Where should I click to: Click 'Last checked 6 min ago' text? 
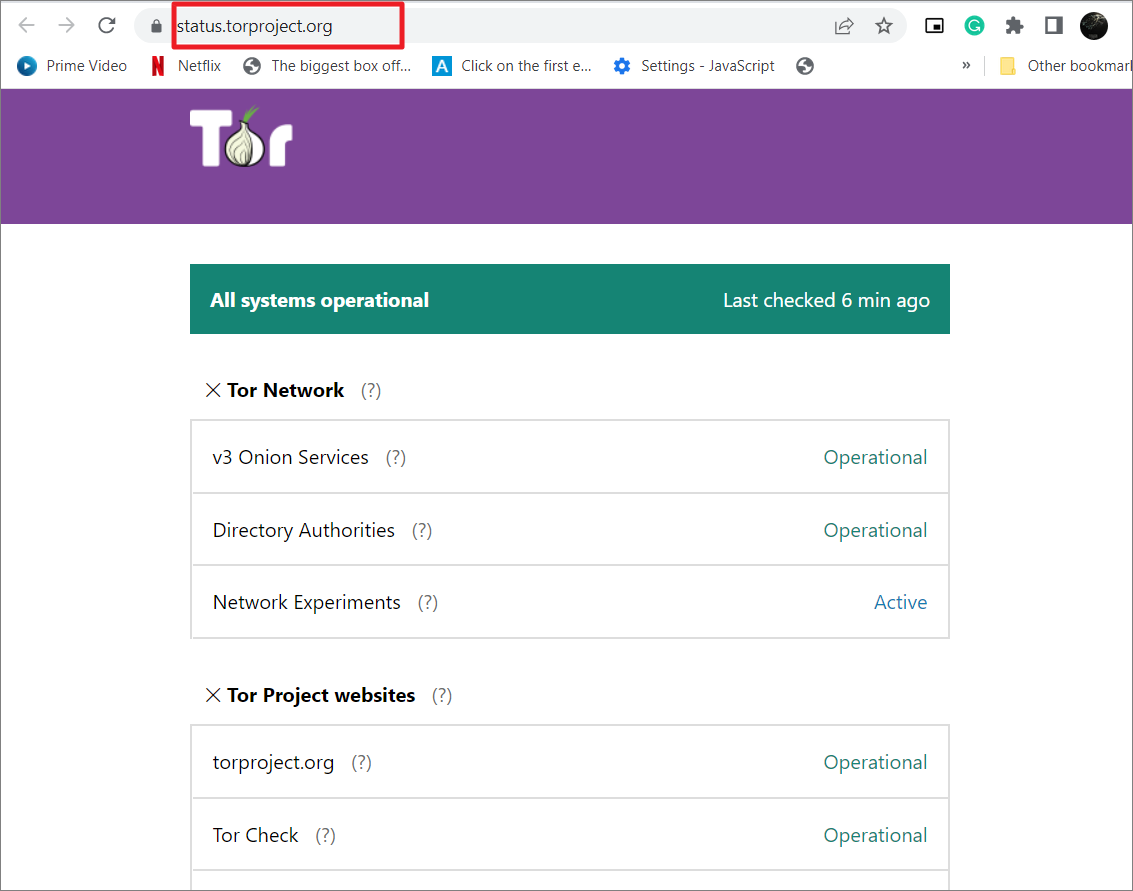(x=827, y=301)
